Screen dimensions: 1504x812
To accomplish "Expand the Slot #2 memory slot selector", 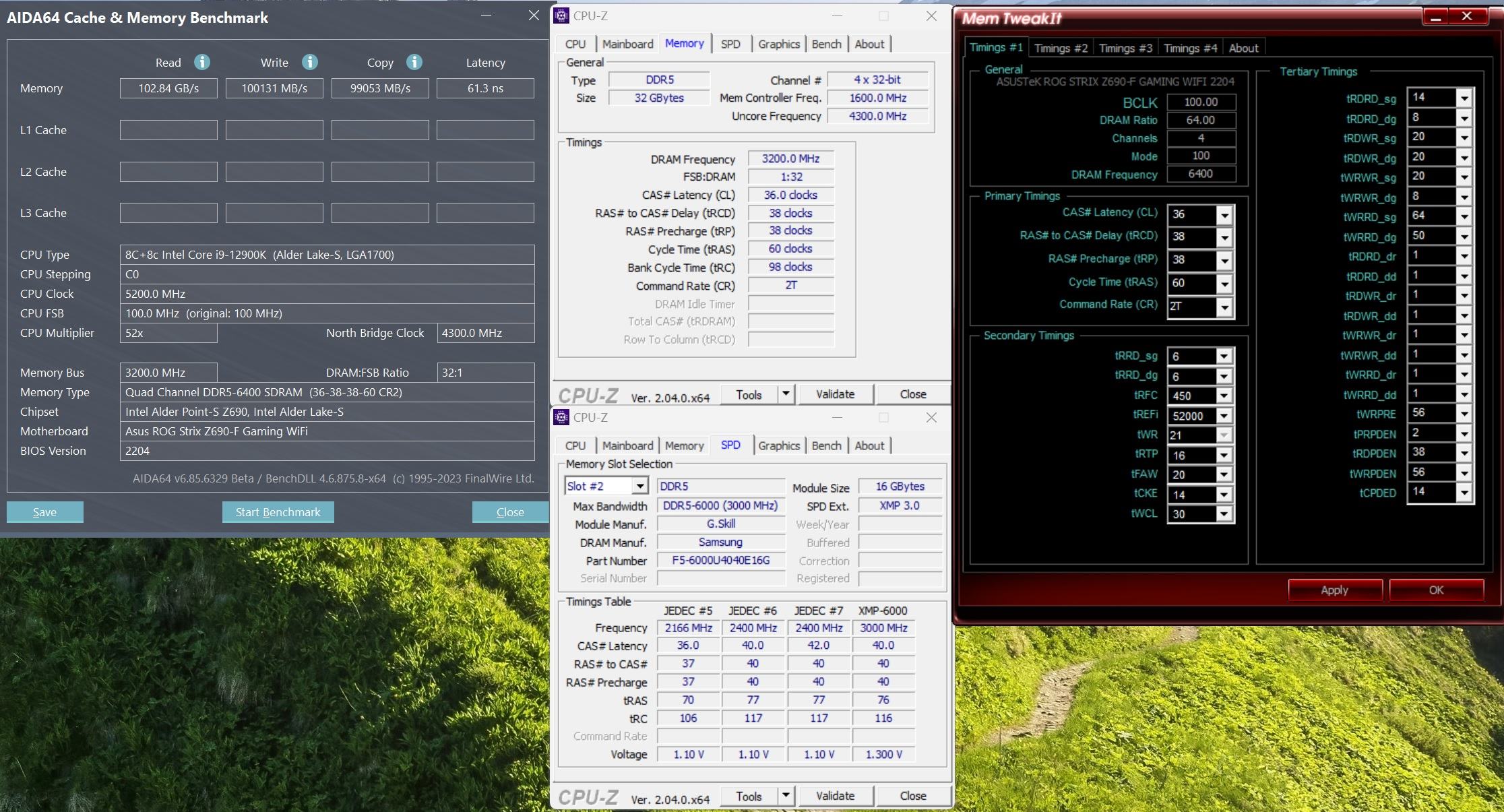I will click(639, 486).
